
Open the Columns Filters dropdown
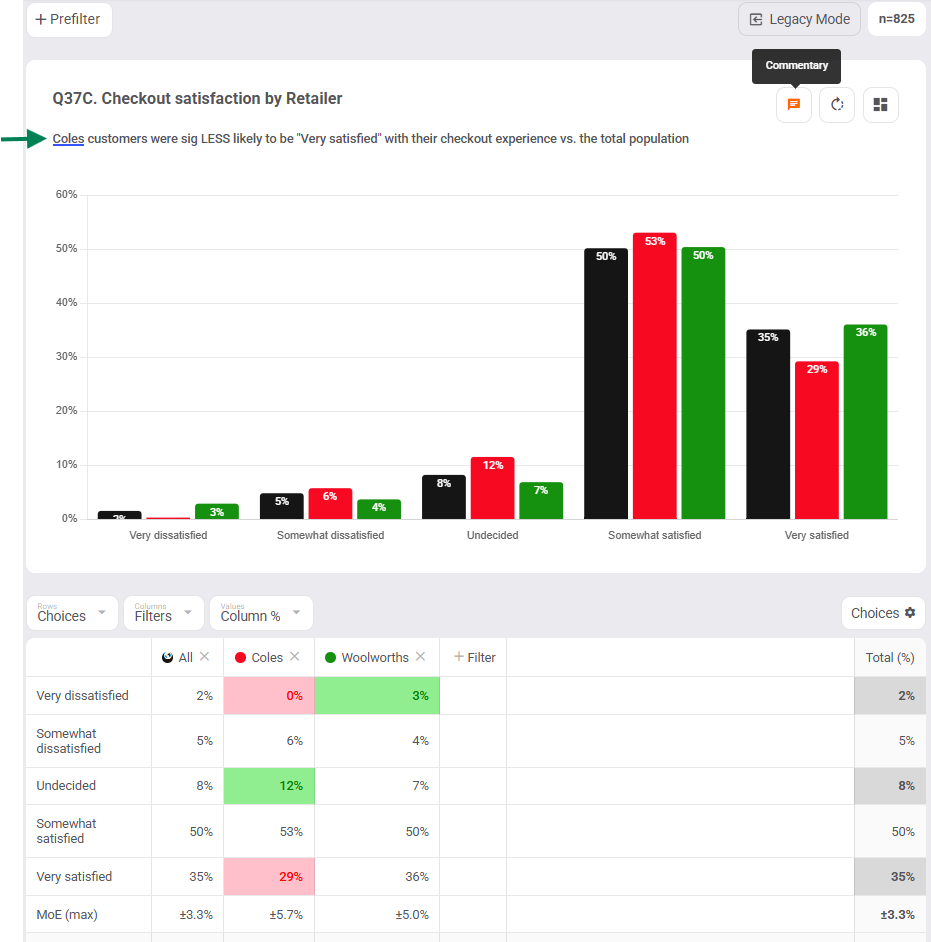point(163,613)
